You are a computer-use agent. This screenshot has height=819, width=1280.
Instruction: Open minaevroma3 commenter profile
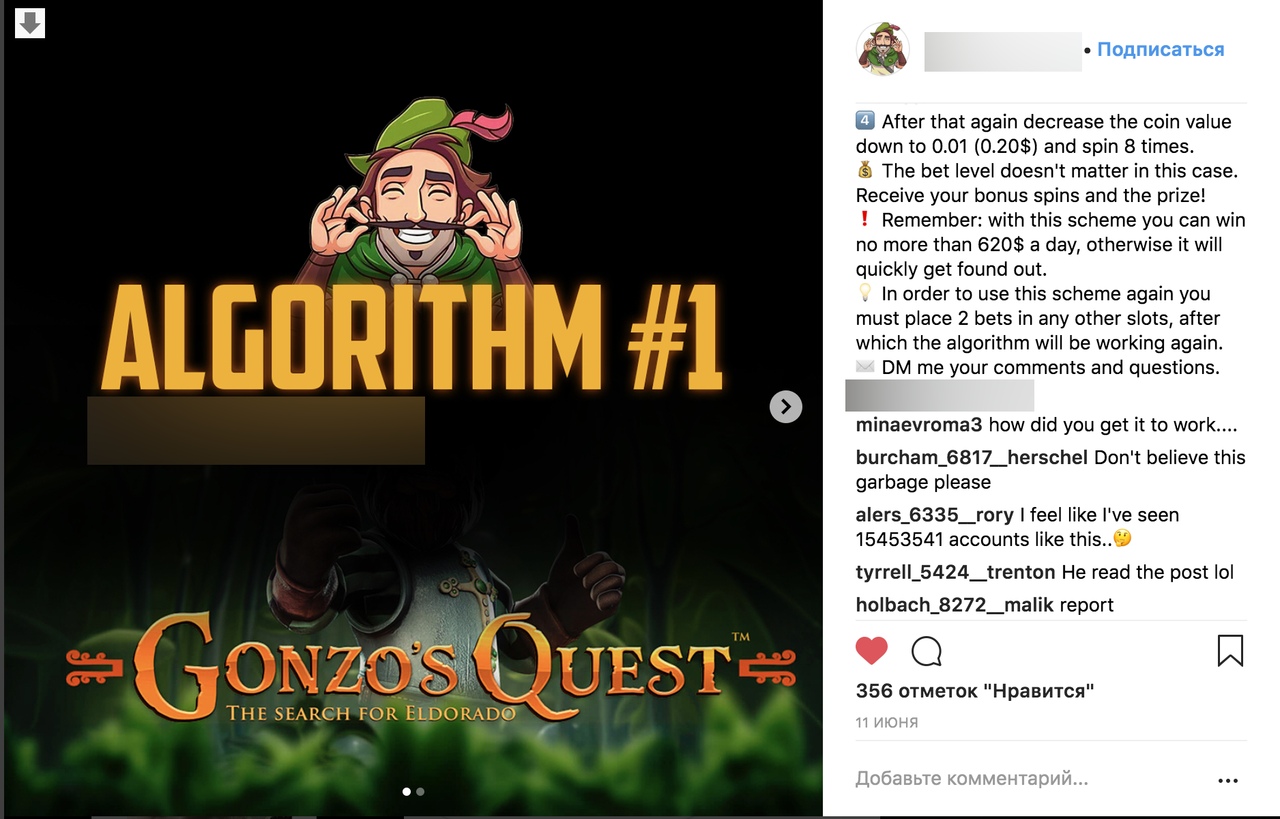(919, 425)
